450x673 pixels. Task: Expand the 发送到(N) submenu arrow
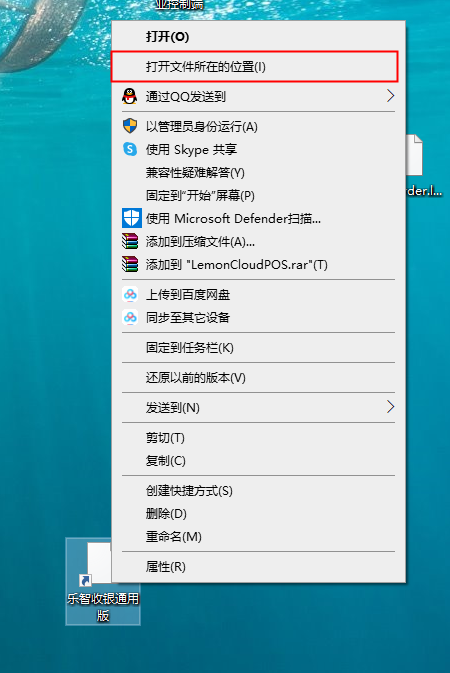pos(390,407)
